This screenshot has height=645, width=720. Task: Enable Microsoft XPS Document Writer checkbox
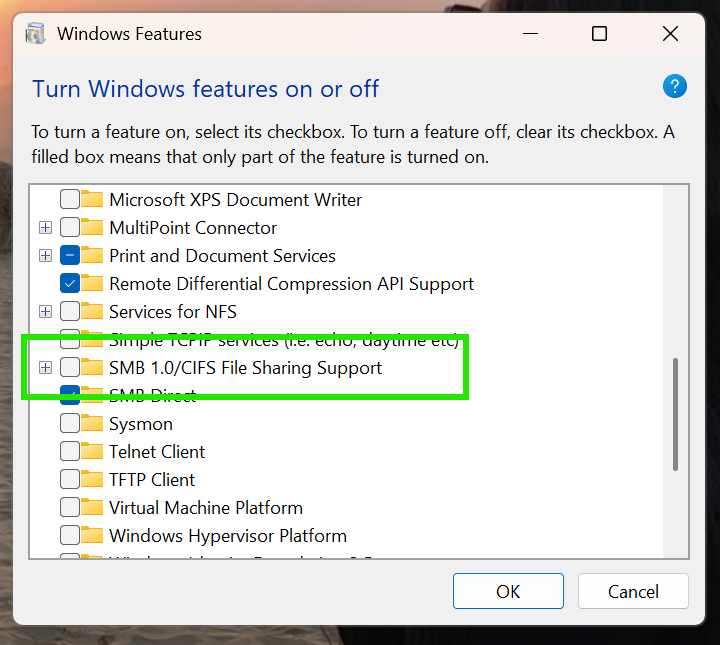70,199
